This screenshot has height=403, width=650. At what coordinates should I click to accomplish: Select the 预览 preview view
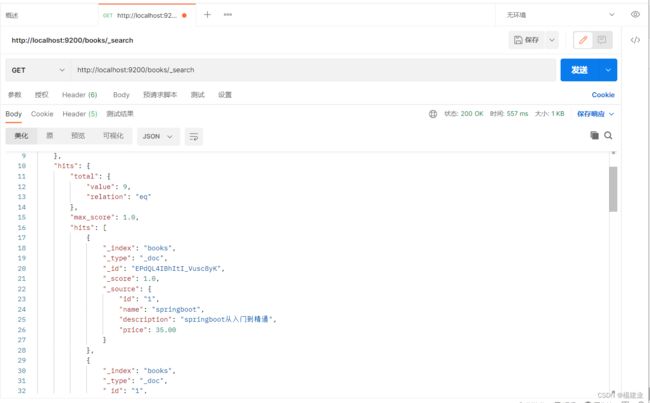pos(78,136)
